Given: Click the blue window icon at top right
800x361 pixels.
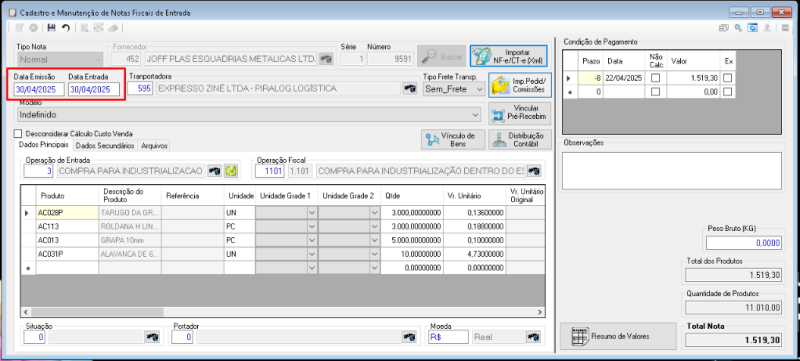Looking at the screenshot, I should [752, 28].
